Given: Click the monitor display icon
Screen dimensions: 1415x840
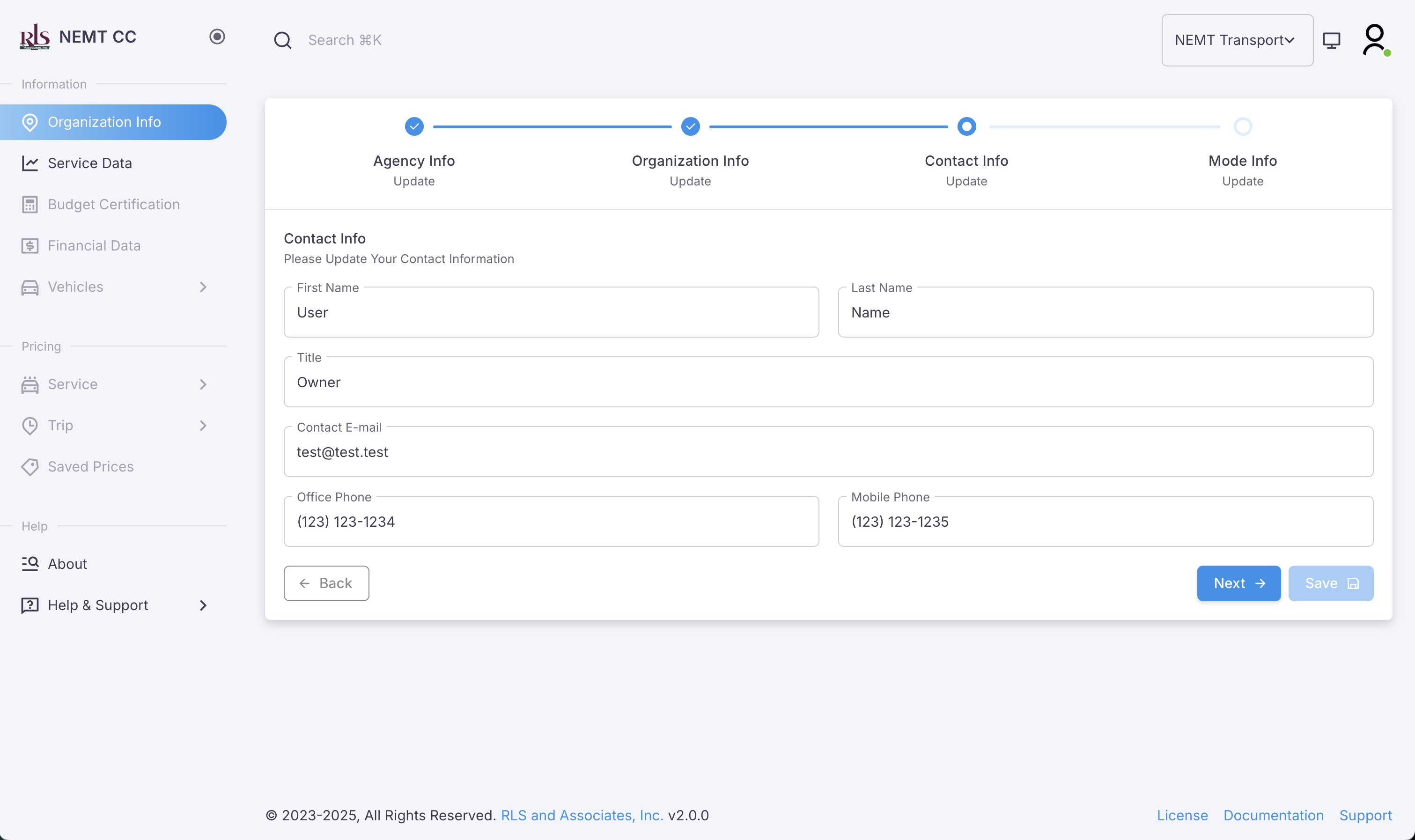Looking at the screenshot, I should click(x=1331, y=40).
